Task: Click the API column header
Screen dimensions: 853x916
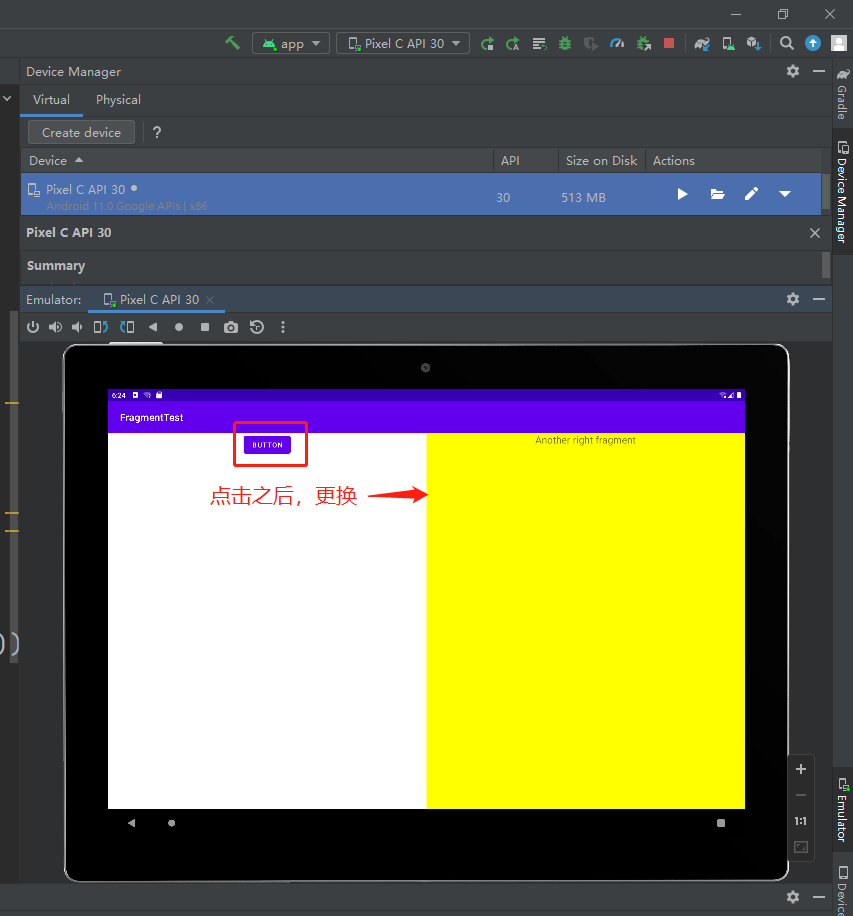Action: tap(526, 161)
